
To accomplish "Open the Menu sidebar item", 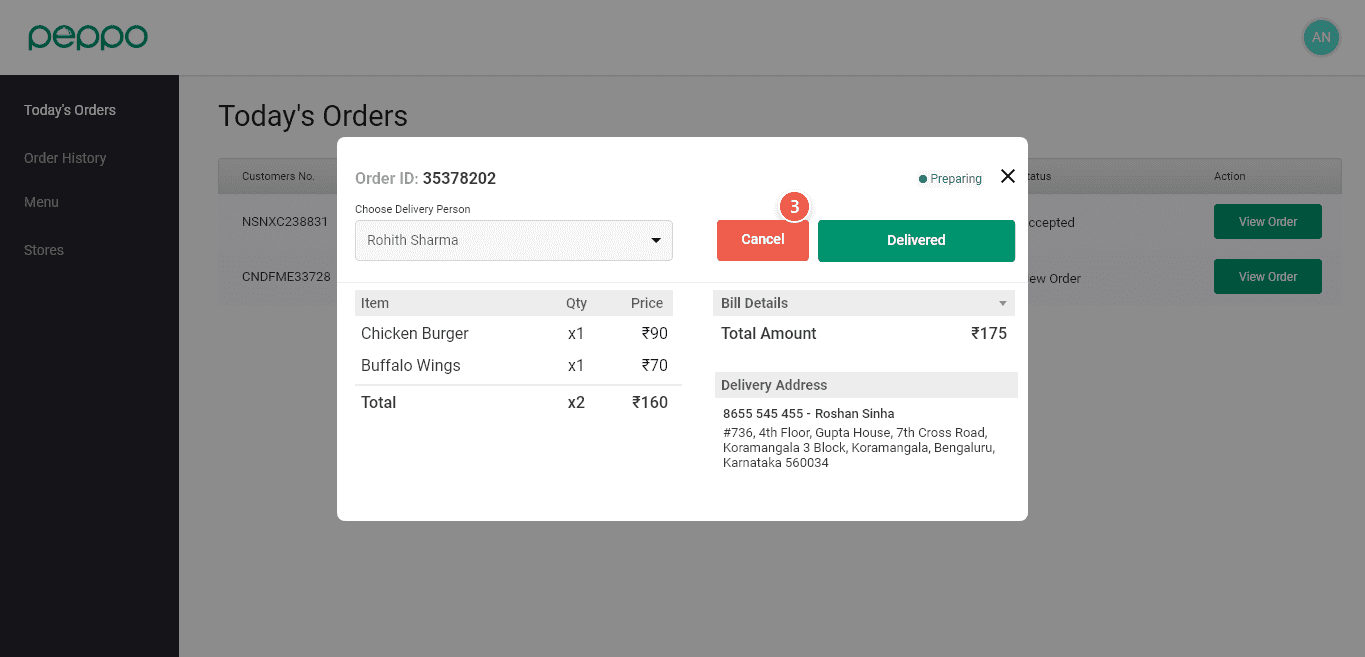I will [42, 202].
